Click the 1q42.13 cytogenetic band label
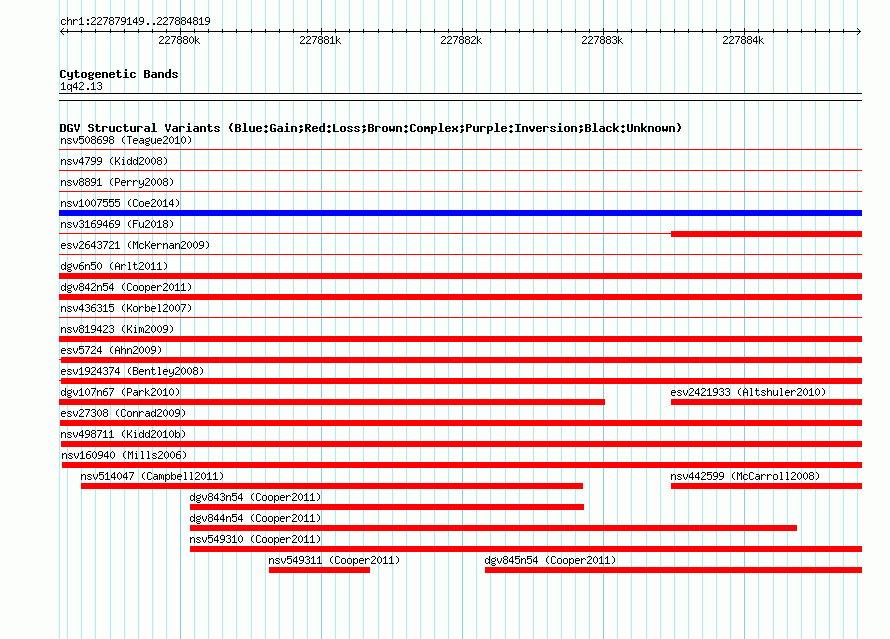 click(81, 86)
